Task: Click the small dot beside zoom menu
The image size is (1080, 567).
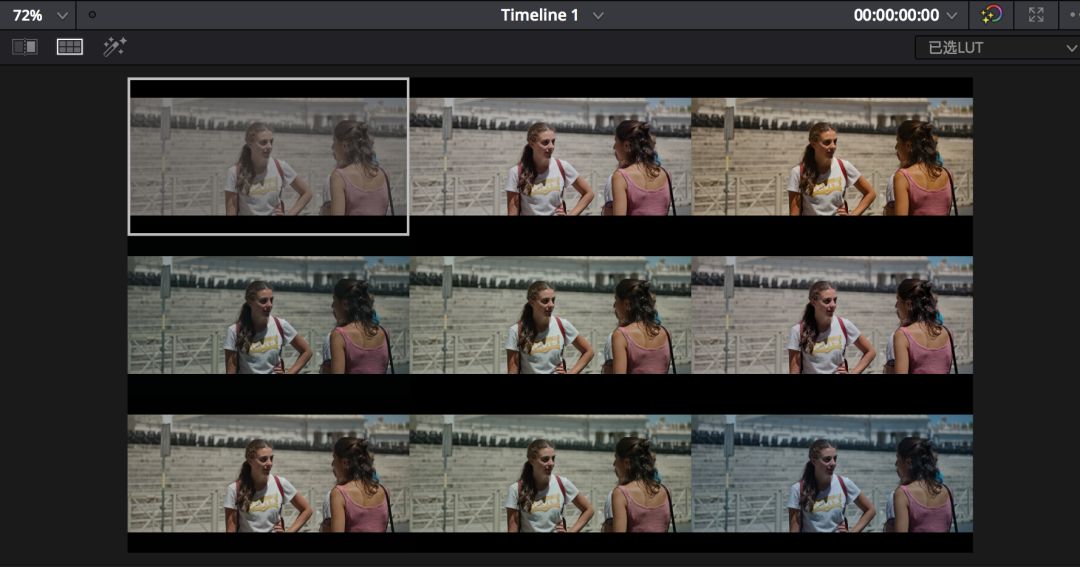Action: [x=92, y=14]
